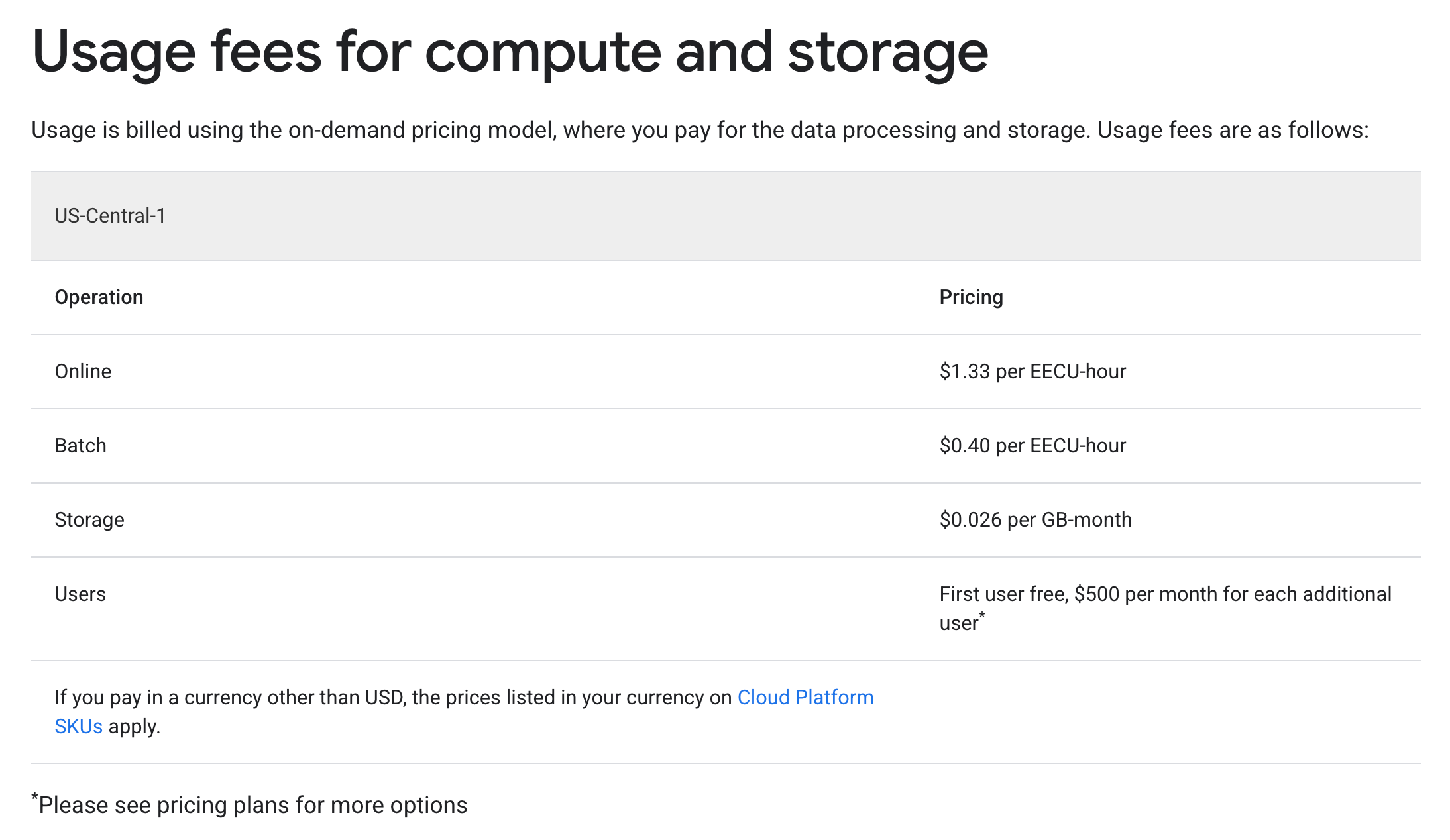Click the Pricing column header
1450x840 pixels.
[971, 297]
